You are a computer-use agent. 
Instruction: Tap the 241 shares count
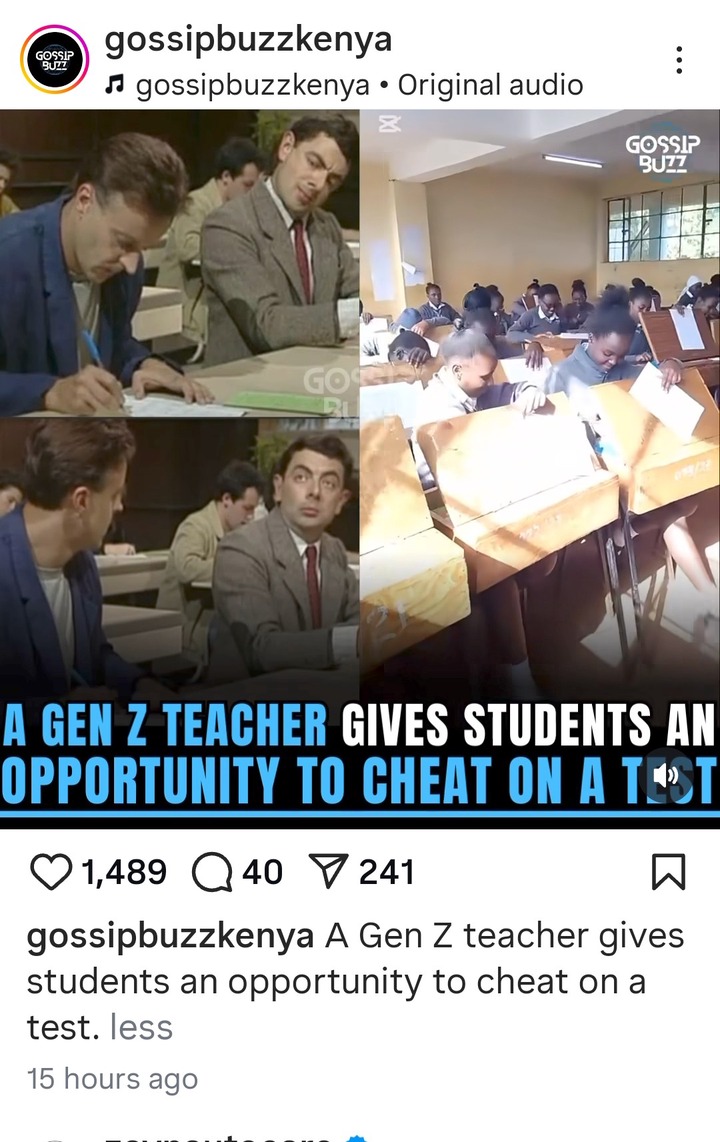[387, 872]
